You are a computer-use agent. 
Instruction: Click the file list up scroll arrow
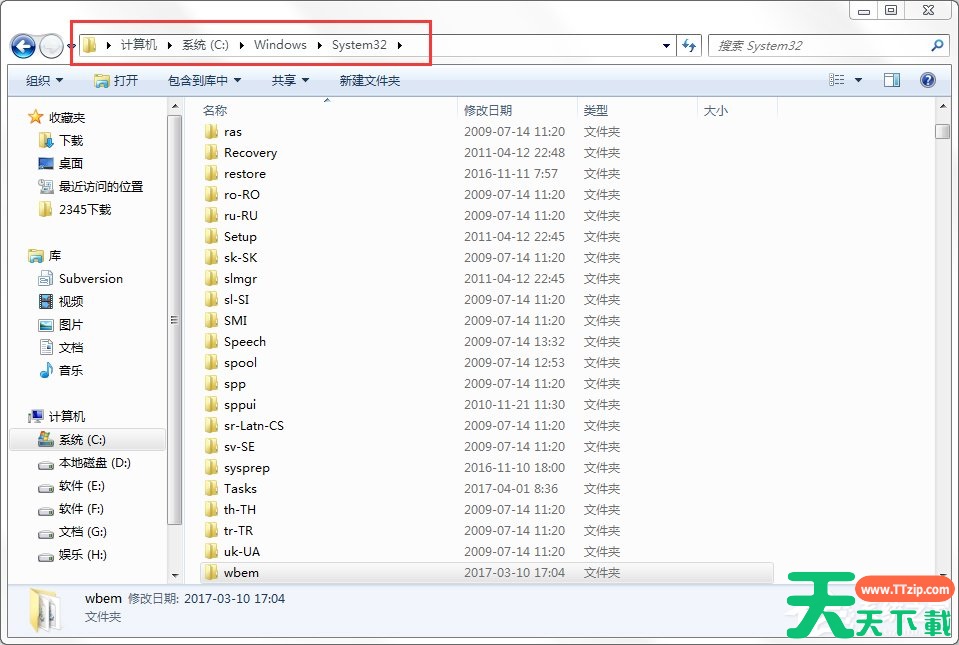pos(942,106)
